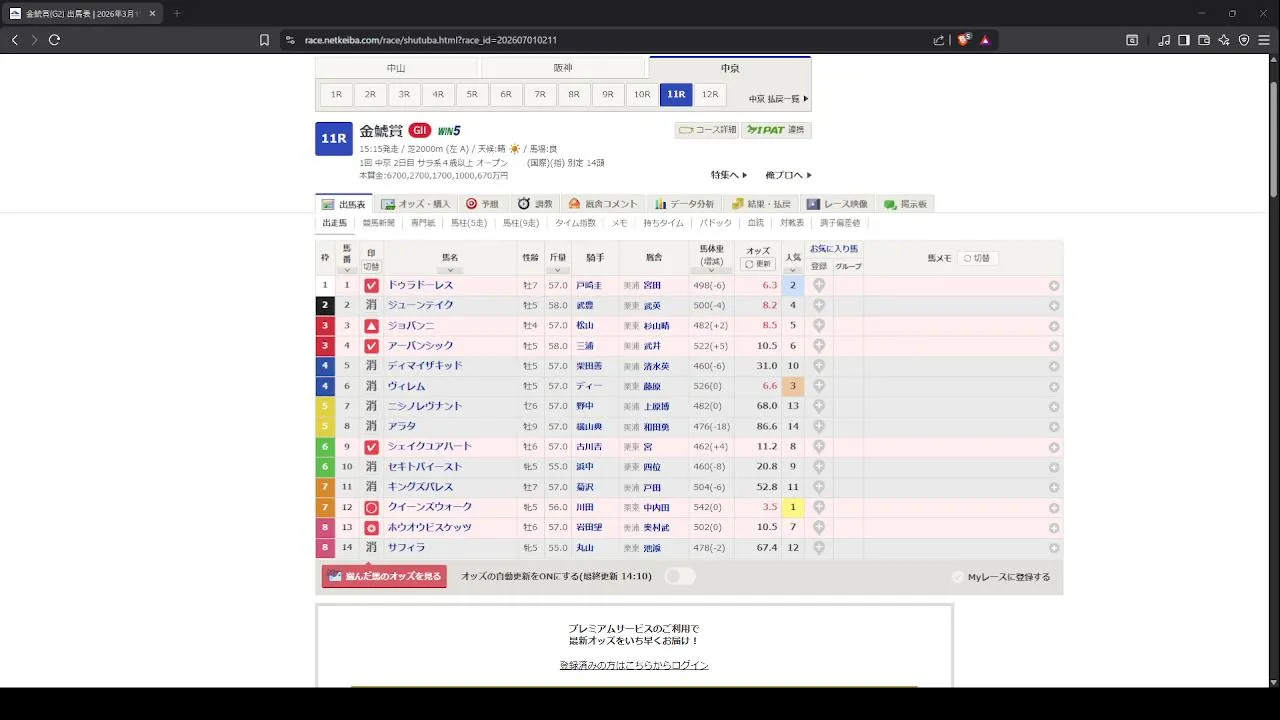
Task: Add memo for サフィラ row with right plus
Action: point(1054,548)
